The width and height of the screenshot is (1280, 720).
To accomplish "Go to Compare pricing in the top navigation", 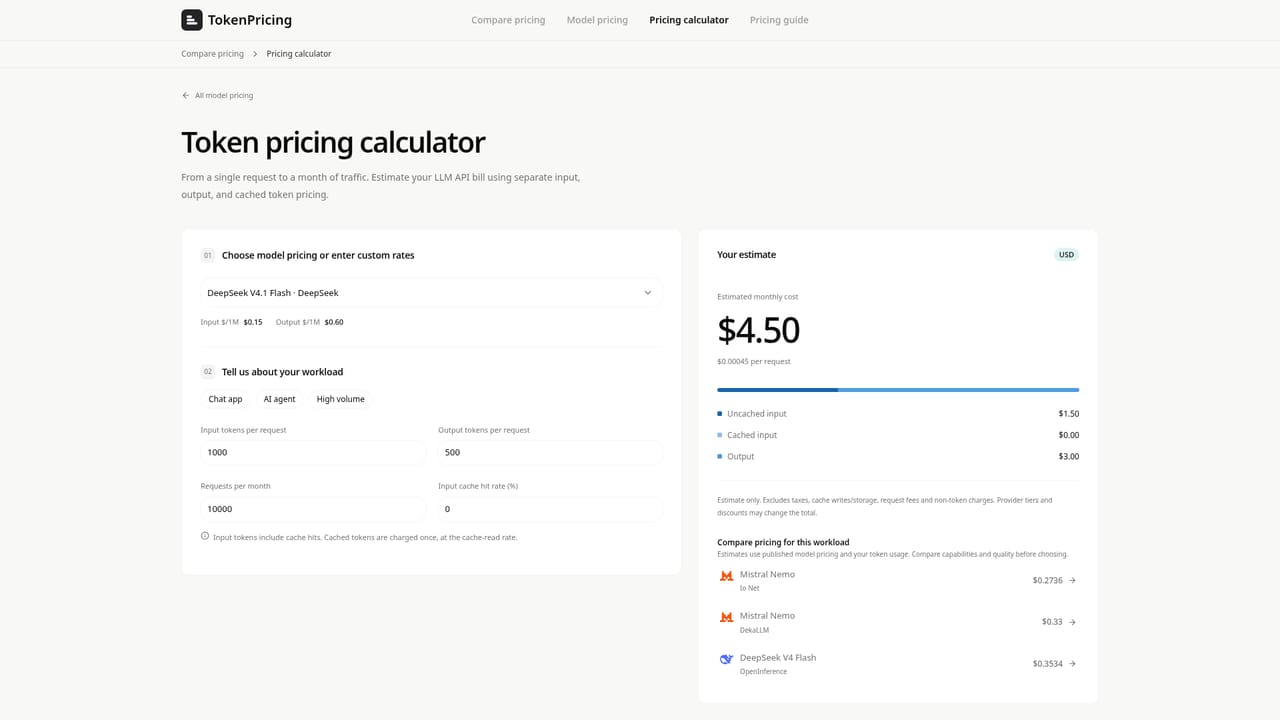I will pyautogui.click(x=508, y=20).
